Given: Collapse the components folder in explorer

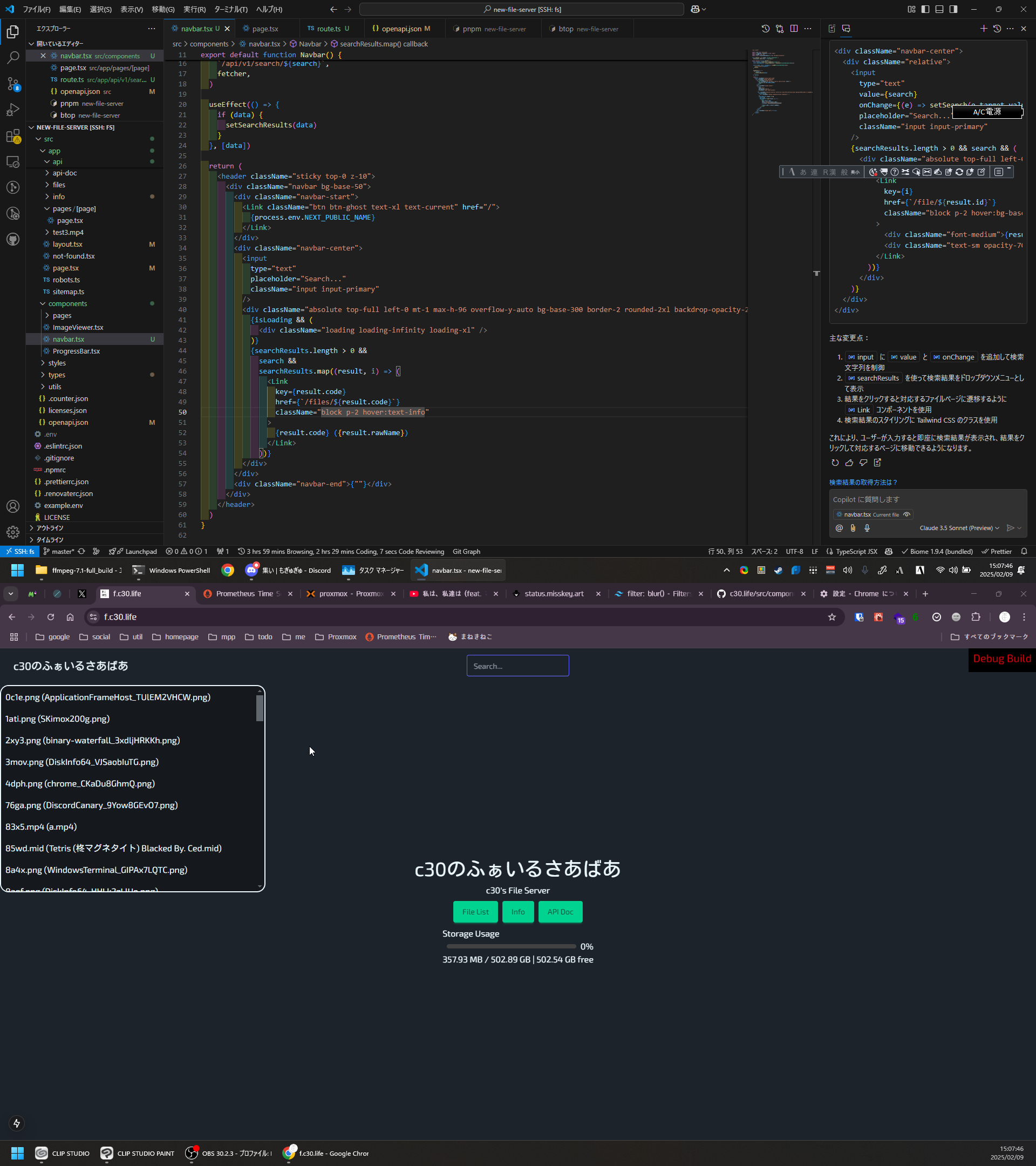Looking at the screenshot, I should [x=67, y=303].
